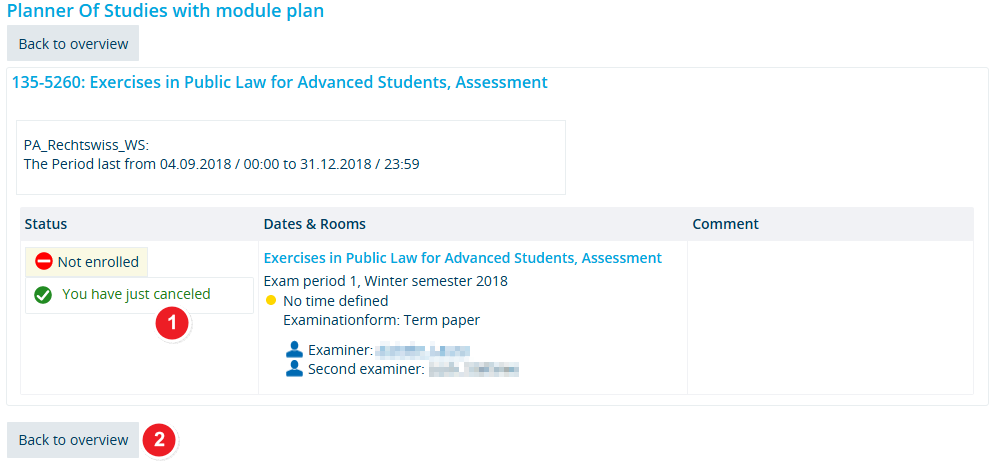This screenshot has width=994, height=464.
Task: Click bottom Back to overview button
Action: 73,440
